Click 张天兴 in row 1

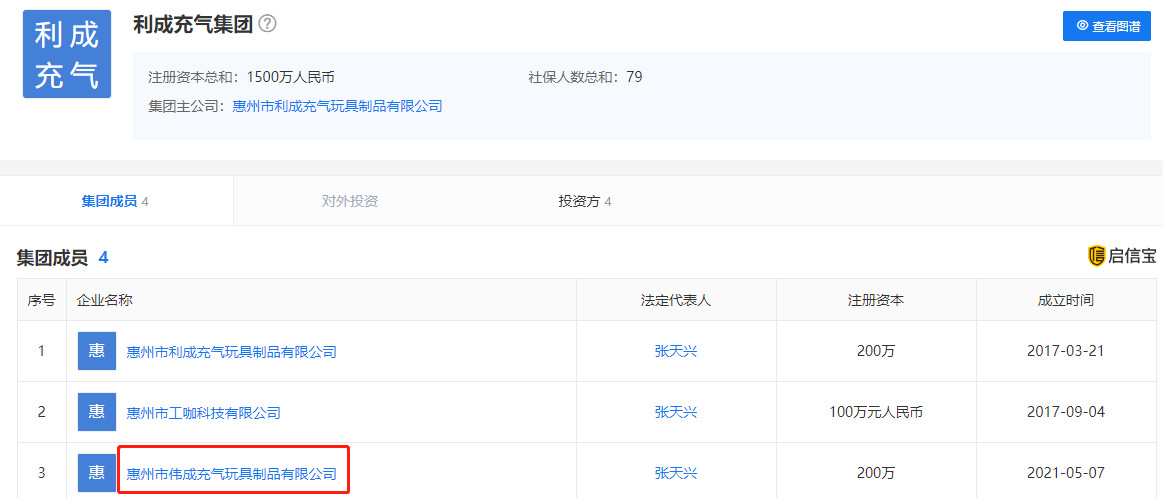676,351
